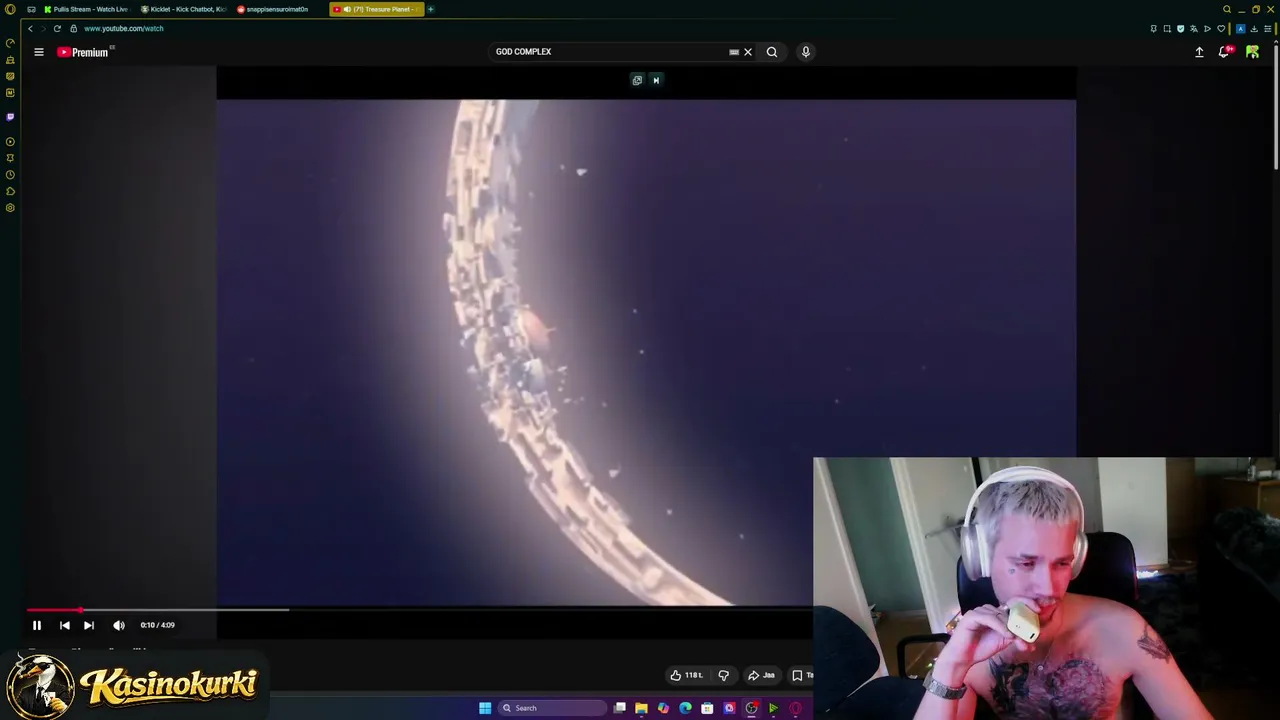
Task: Go to YouTube Premium home logo
Action: (x=84, y=52)
